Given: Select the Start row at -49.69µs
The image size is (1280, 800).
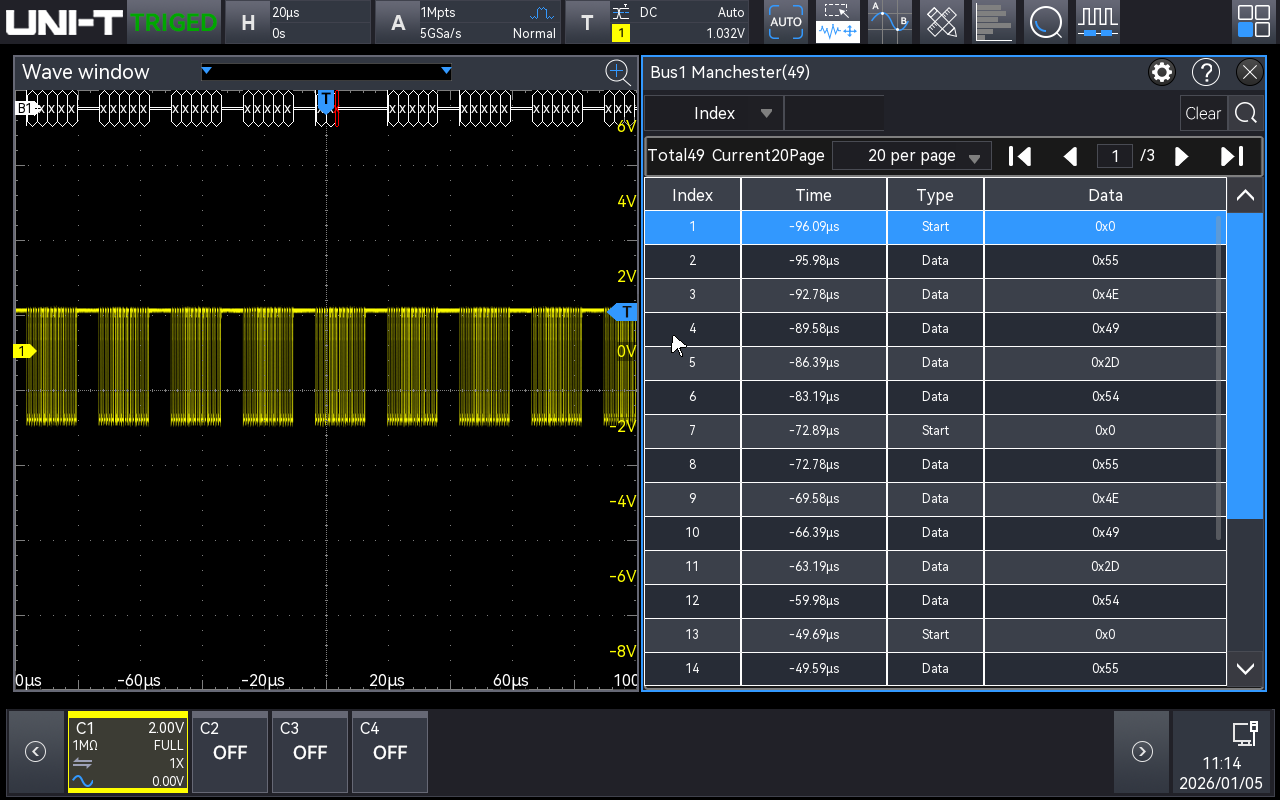Looking at the screenshot, I should pos(935,635).
